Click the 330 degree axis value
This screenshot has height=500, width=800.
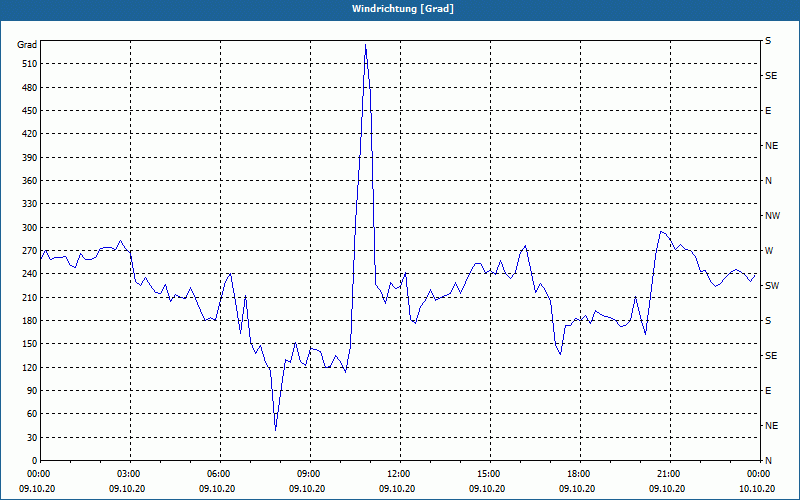point(30,204)
